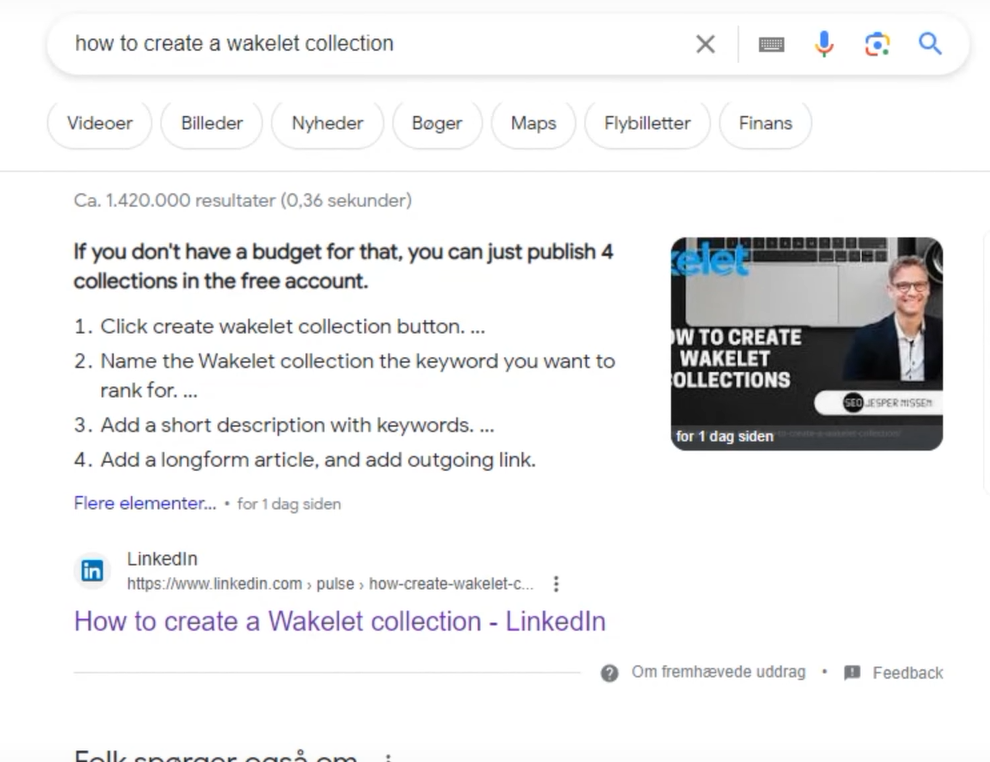Viewport: 990px width, 762px height.
Task: Click the blue magnifier search icon
Action: 930,44
